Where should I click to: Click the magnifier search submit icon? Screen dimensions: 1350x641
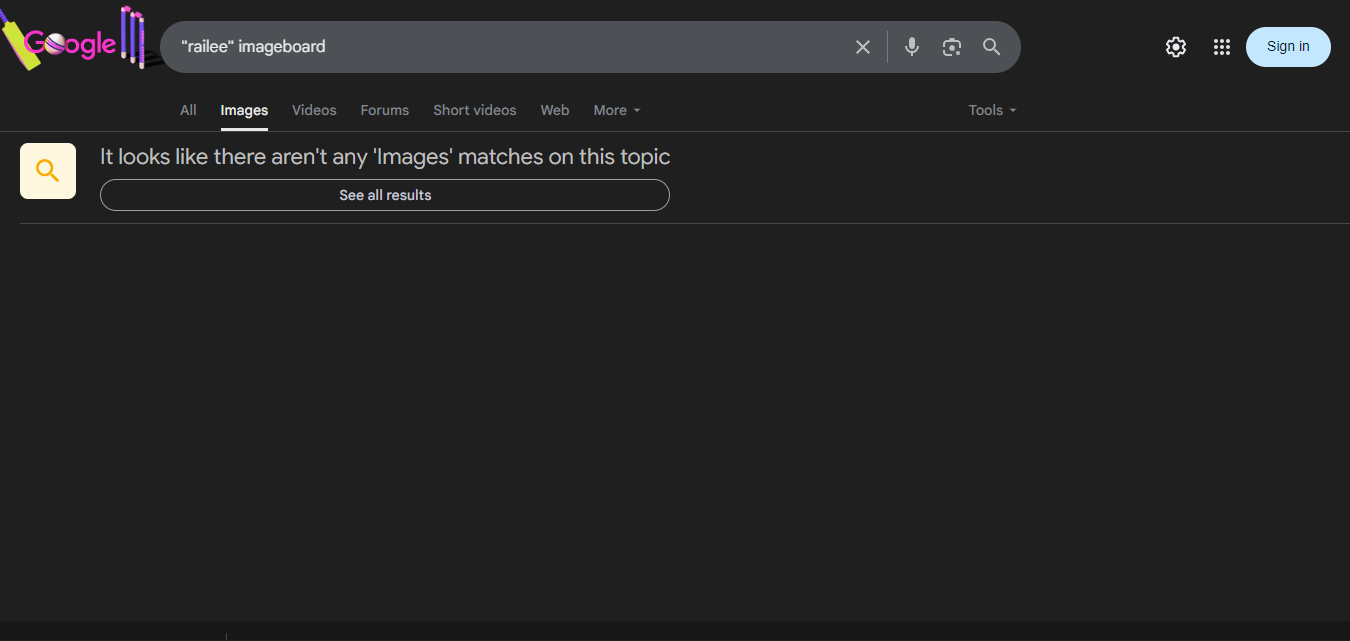click(x=991, y=47)
